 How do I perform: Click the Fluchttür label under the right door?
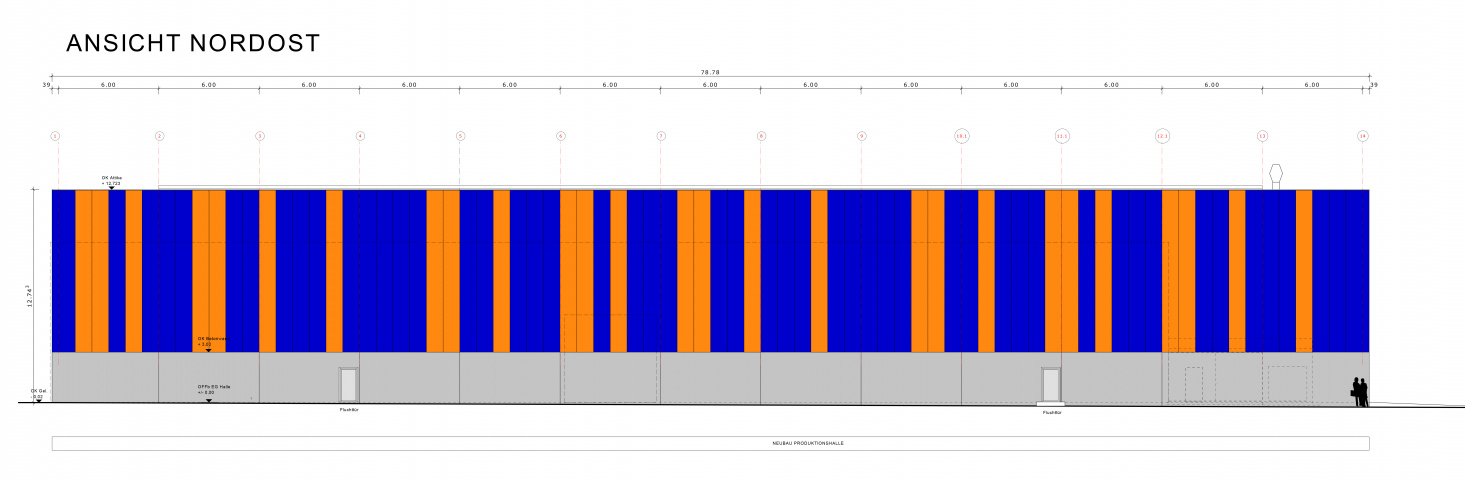(x=1051, y=412)
